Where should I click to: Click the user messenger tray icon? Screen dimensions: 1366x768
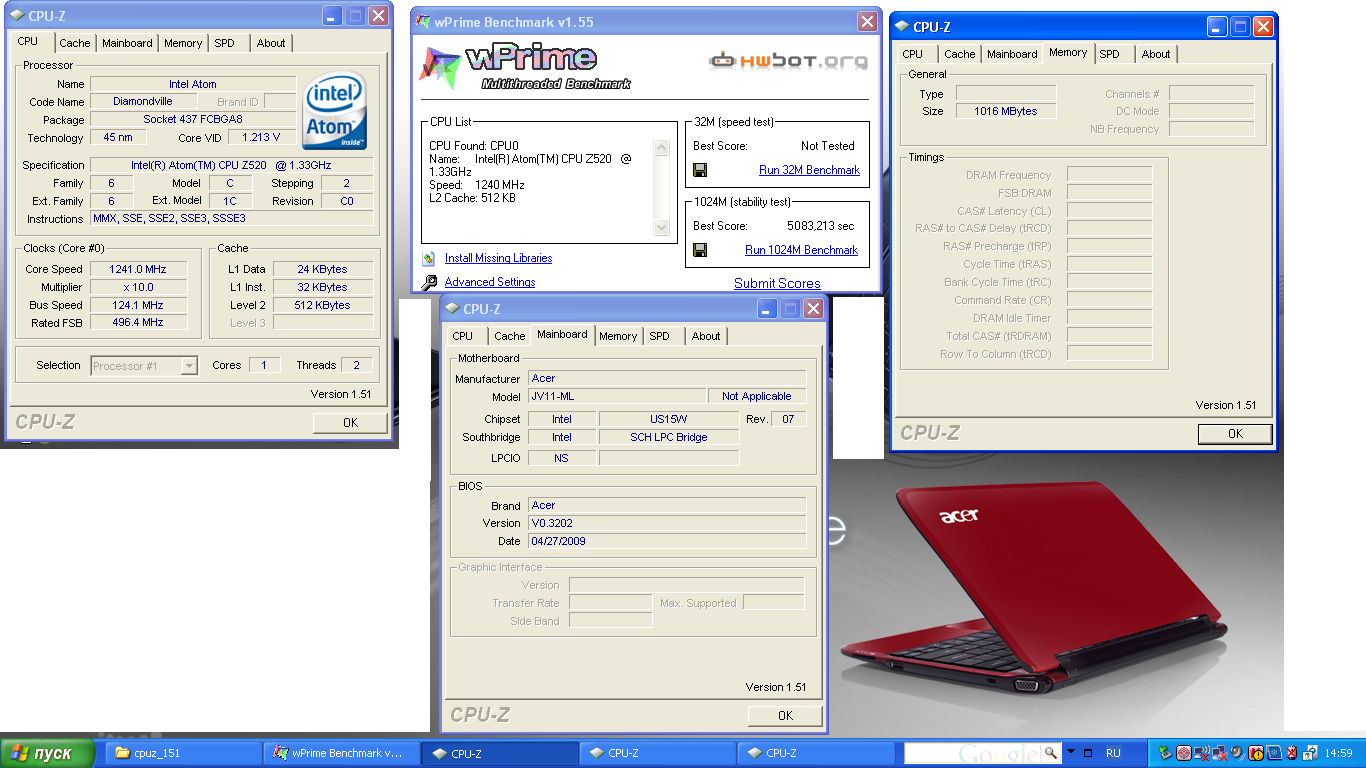pos(1310,753)
